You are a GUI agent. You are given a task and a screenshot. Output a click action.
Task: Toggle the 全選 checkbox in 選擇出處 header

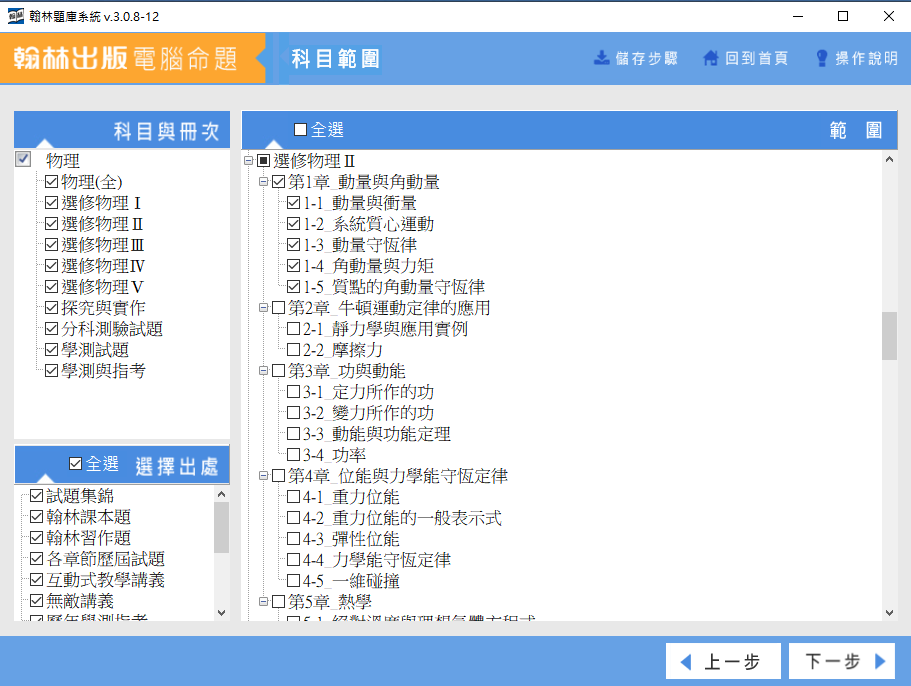76,464
